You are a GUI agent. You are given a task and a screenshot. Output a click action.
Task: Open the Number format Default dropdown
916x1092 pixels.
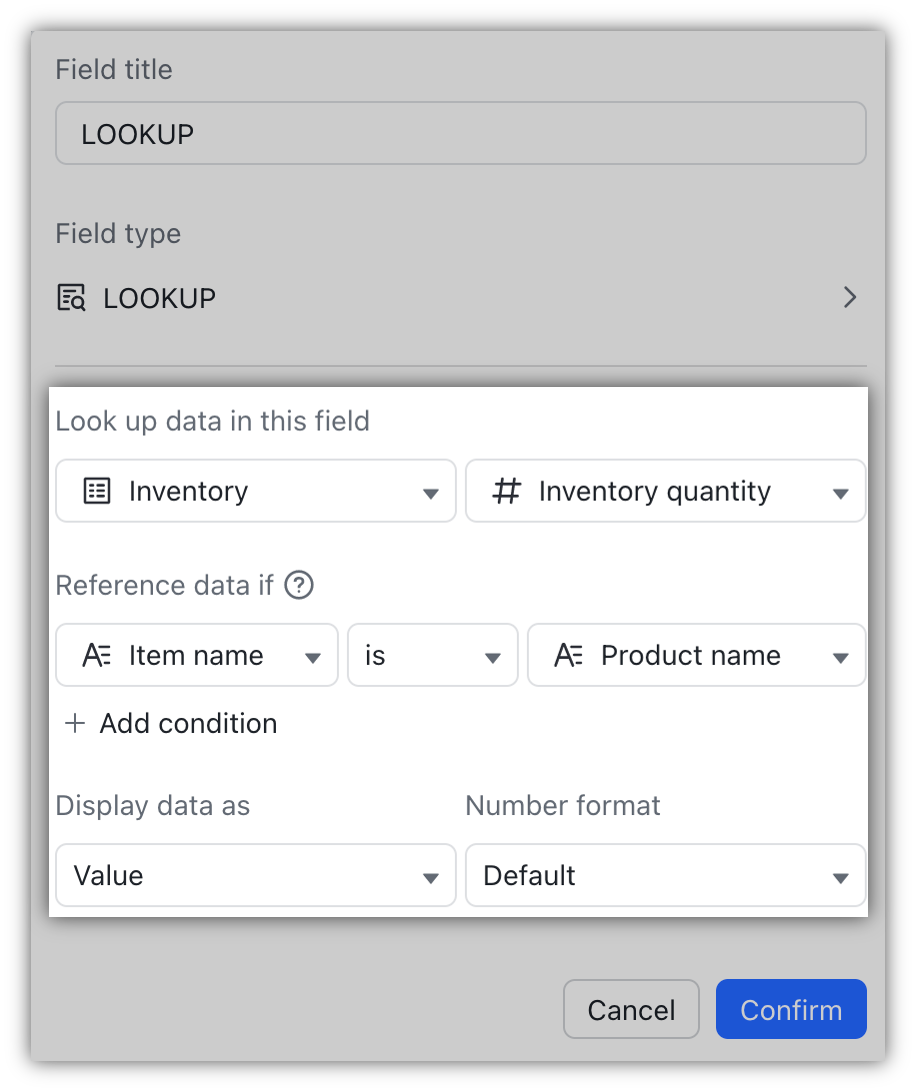tap(841, 875)
